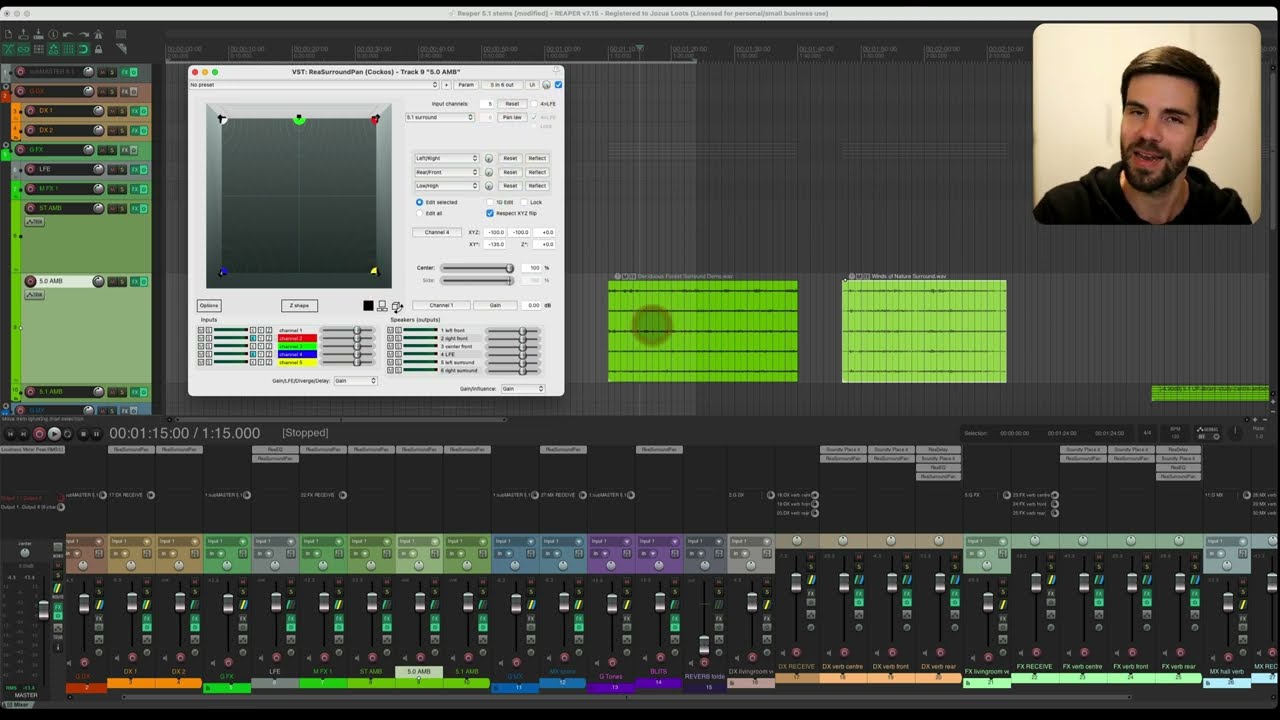1280x720 pixels.
Task: Open the Gain/LFE/Diverge/Delay dropdown
Action: (356, 381)
